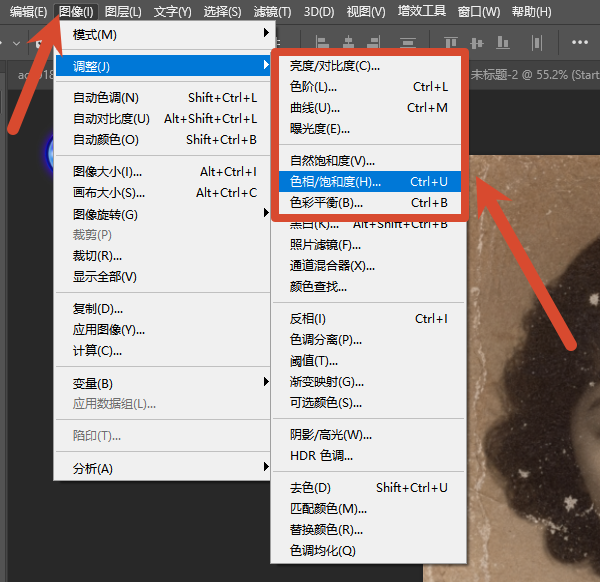600x582 pixels.
Task: Click align right edges icon
Action: [374, 42]
